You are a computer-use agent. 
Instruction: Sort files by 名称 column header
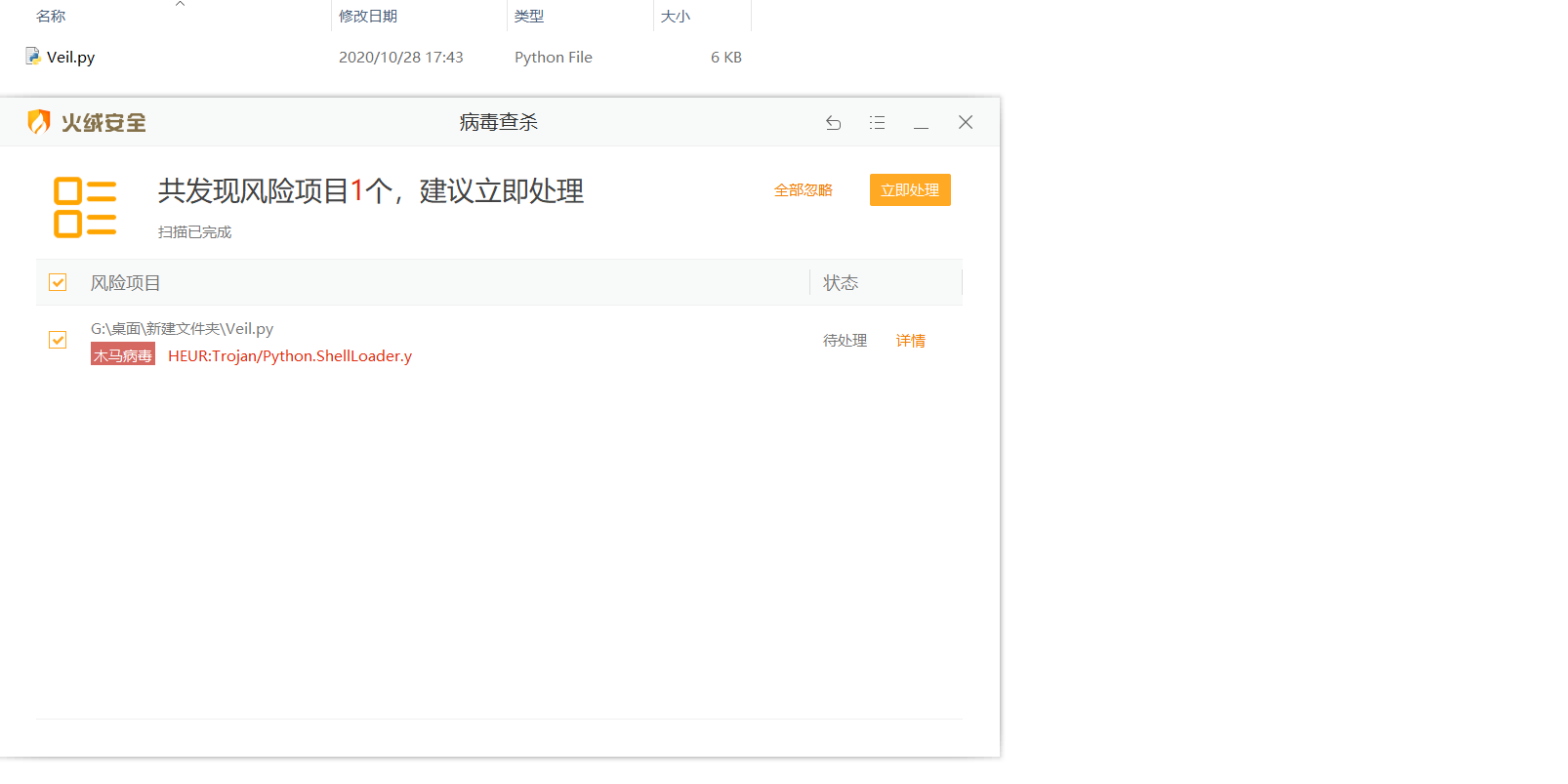point(51,17)
